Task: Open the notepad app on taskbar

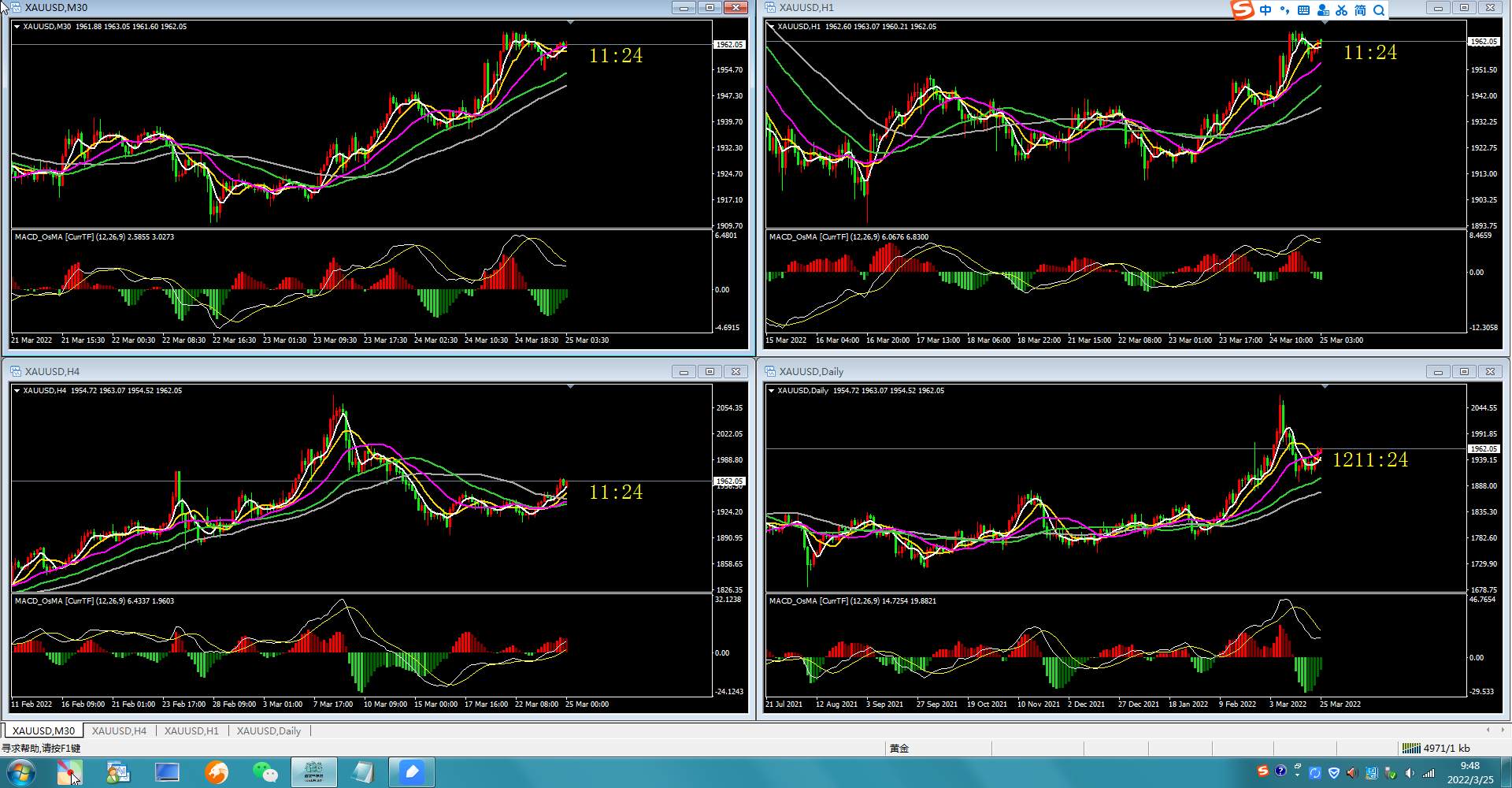Action: pos(363,773)
